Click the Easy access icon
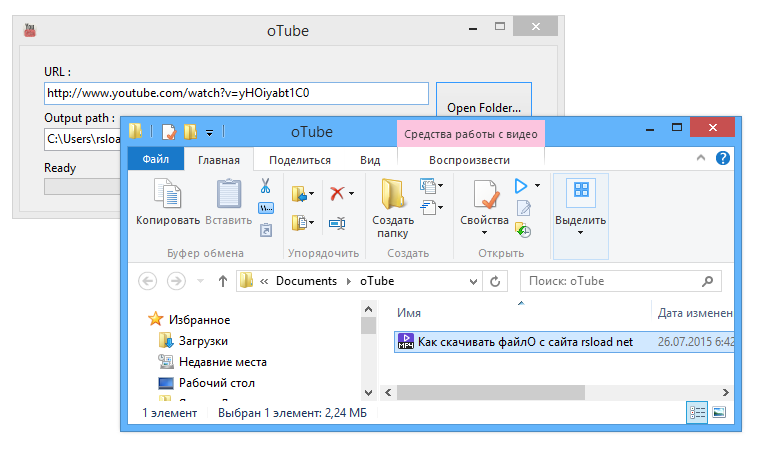This screenshot has height=458, width=764. (x=427, y=208)
